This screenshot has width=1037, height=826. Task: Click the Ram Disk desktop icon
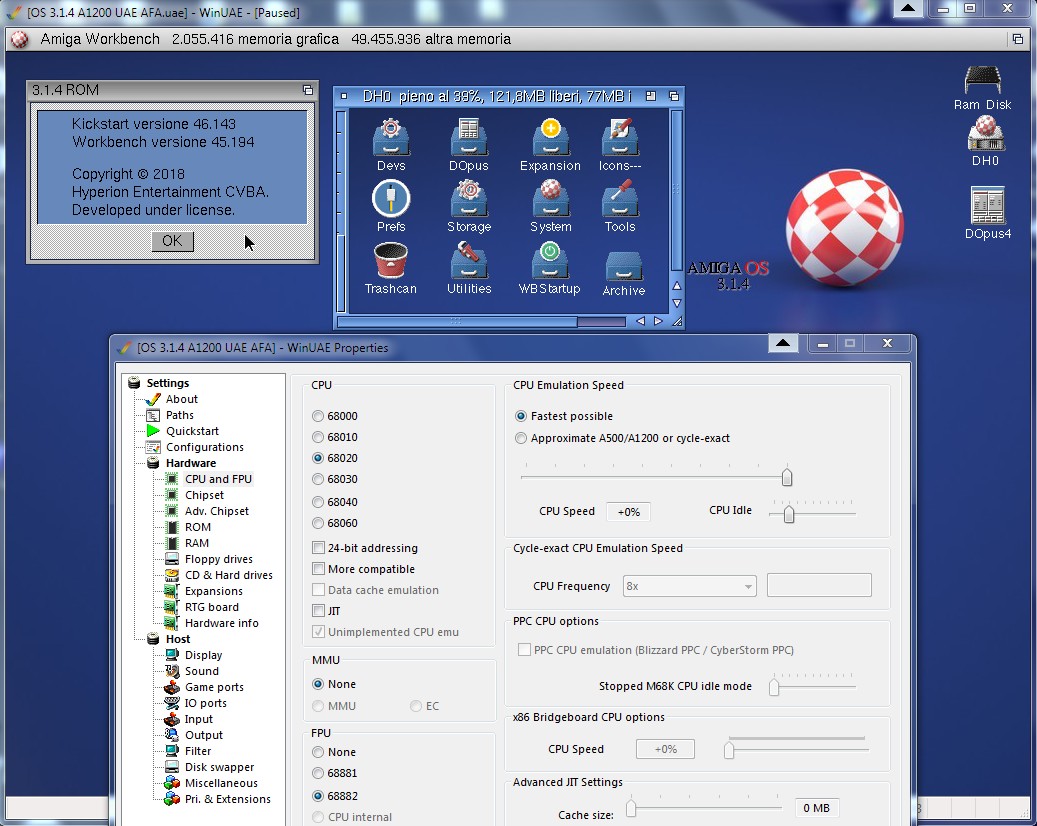[982, 82]
